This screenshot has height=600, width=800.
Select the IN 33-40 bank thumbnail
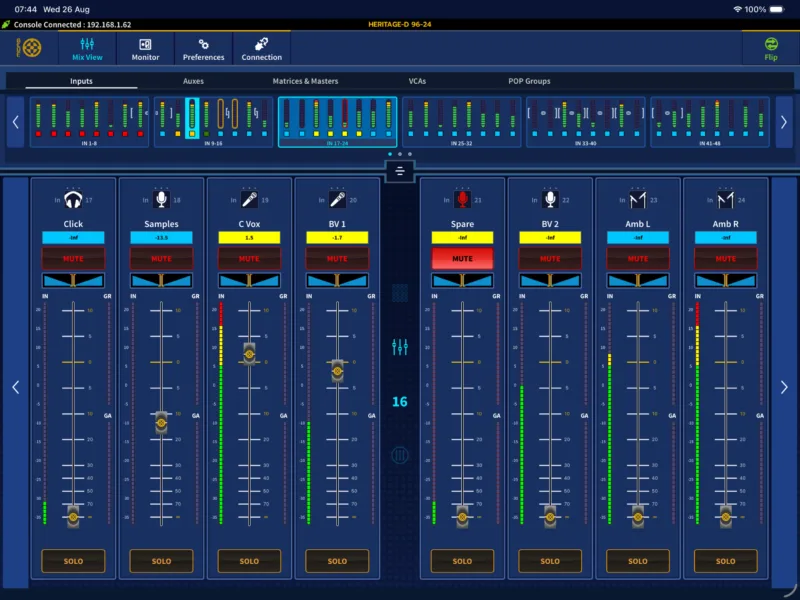[x=586, y=122]
